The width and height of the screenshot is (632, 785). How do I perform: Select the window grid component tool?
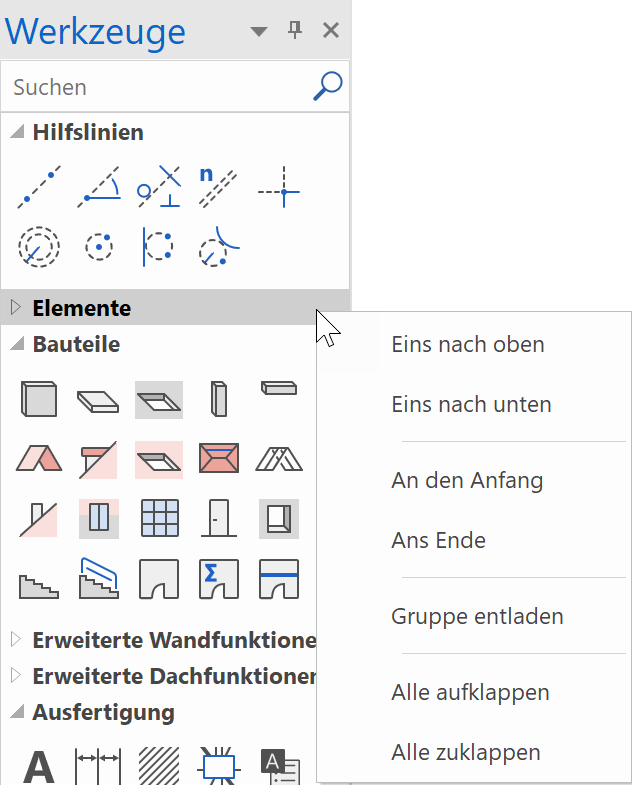click(159, 518)
